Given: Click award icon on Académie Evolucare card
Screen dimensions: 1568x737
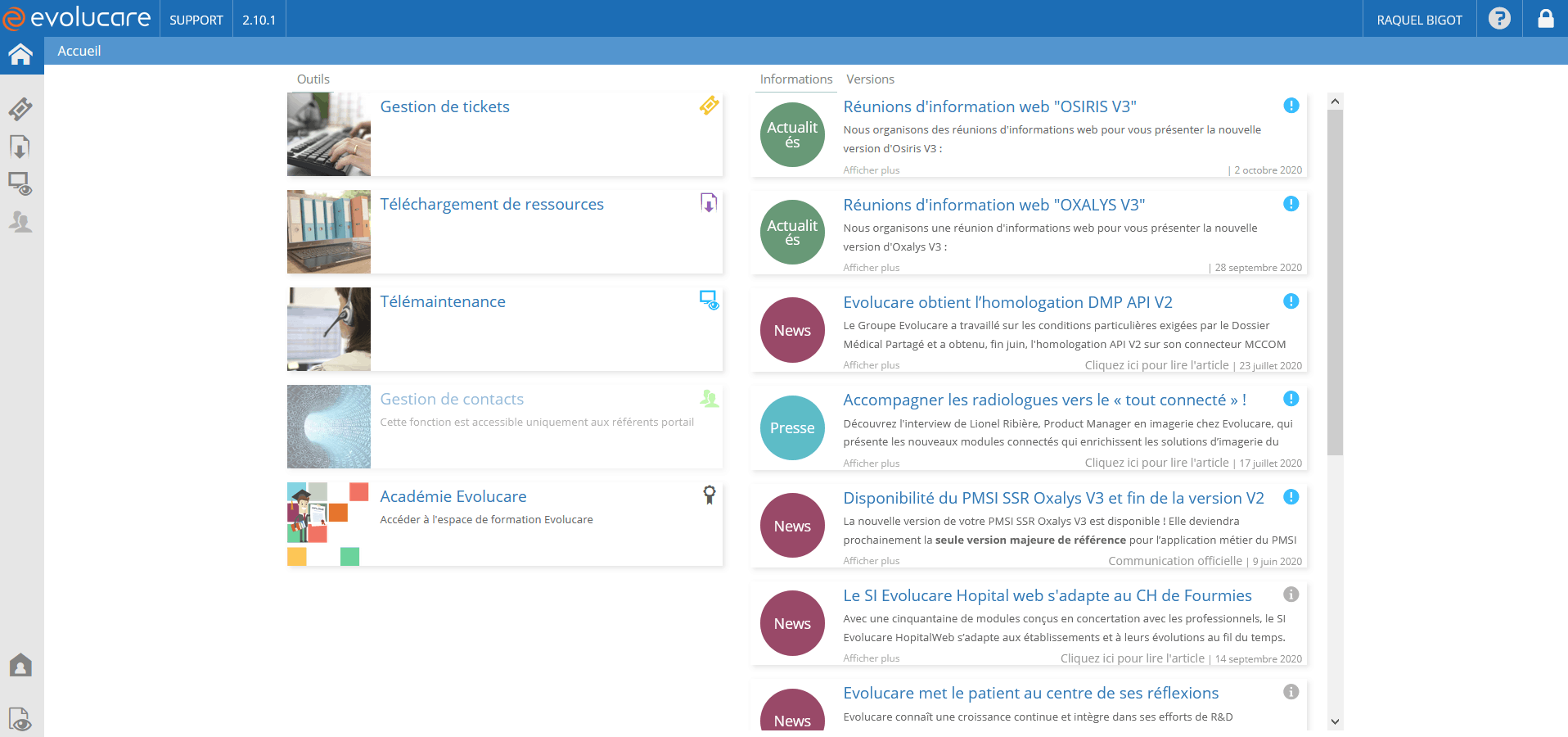Looking at the screenshot, I should pyautogui.click(x=710, y=495).
